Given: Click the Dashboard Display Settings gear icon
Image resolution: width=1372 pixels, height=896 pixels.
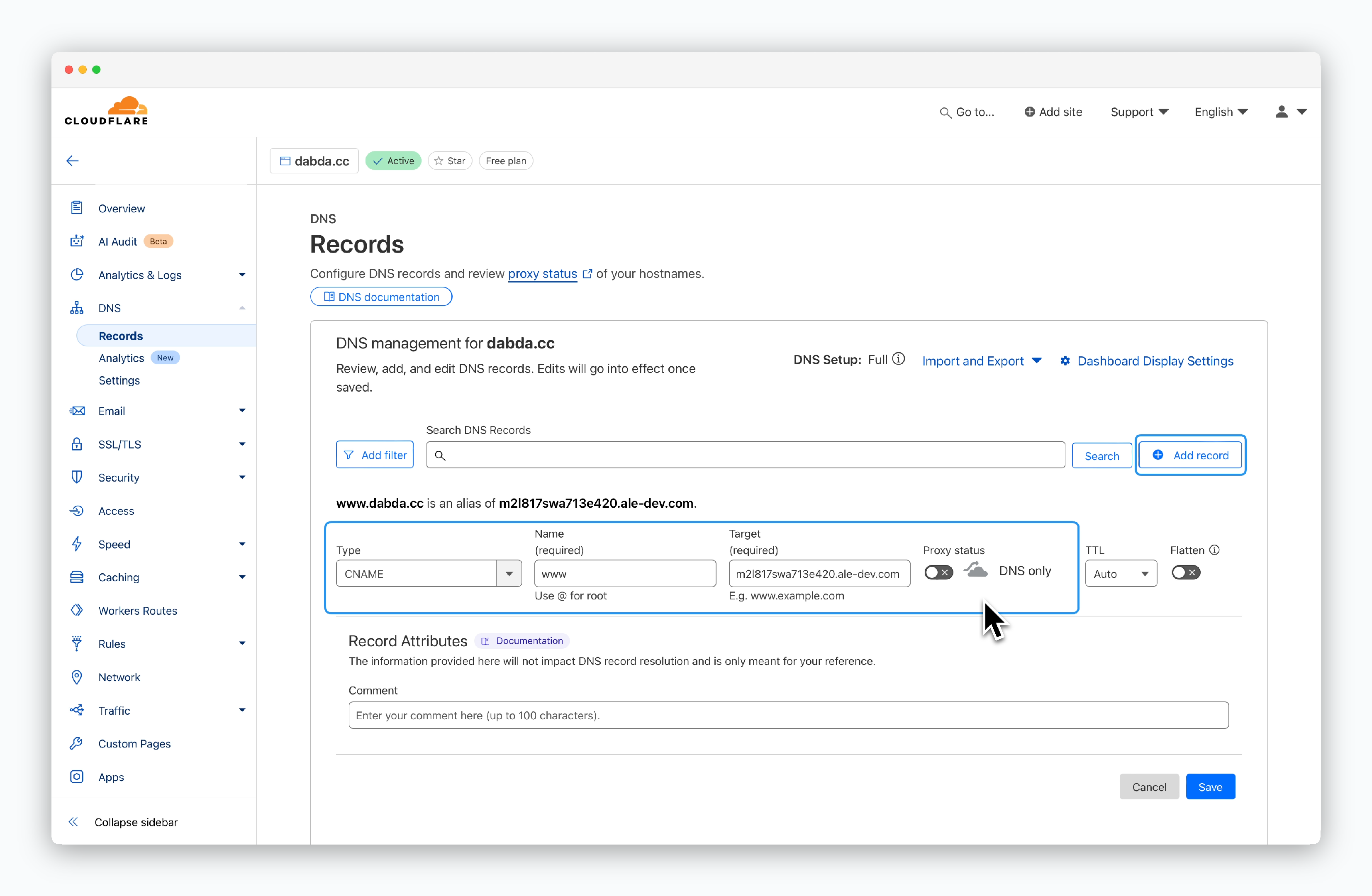Looking at the screenshot, I should pos(1065,361).
